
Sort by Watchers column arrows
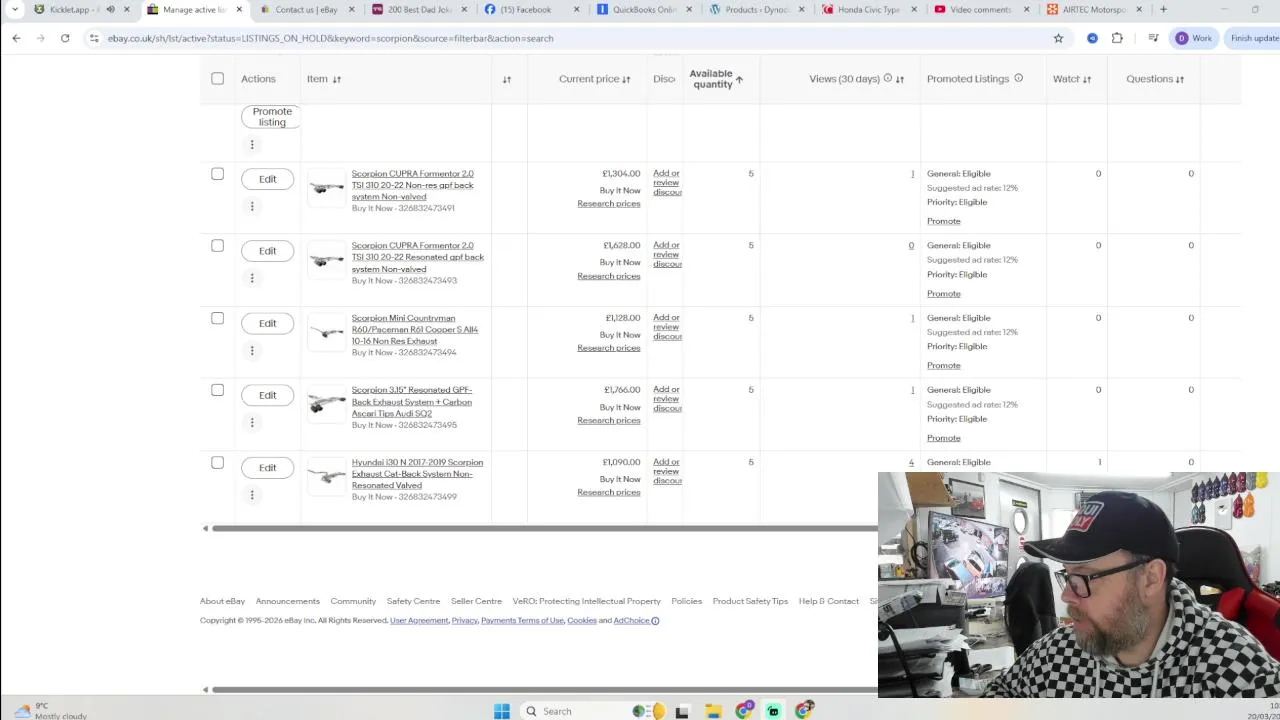coord(1087,79)
